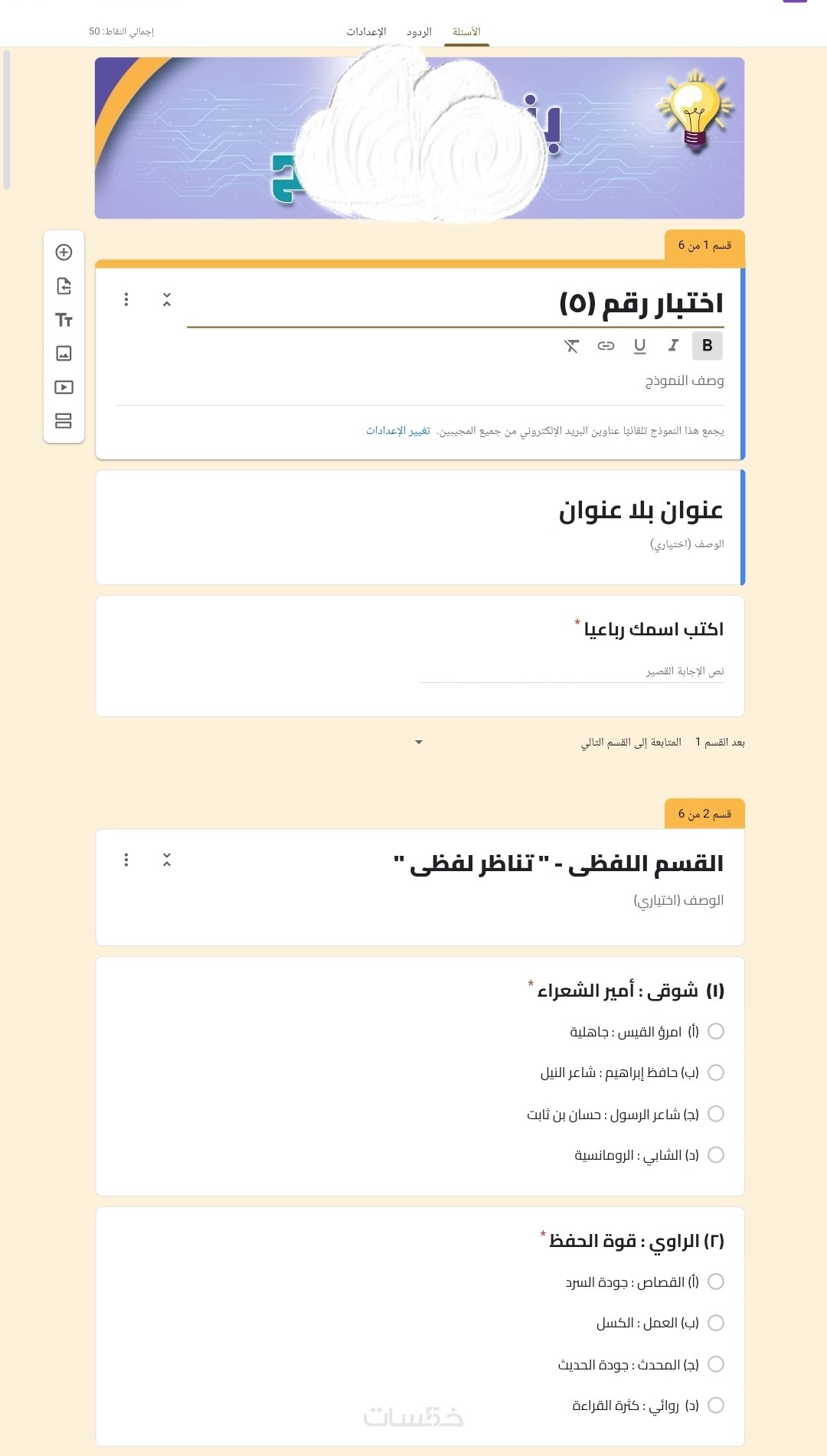Image resolution: width=827 pixels, height=1456 pixels.
Task: Open the three-dot menu for section 2
Action: pyautogui.click(x=126, y=860)
